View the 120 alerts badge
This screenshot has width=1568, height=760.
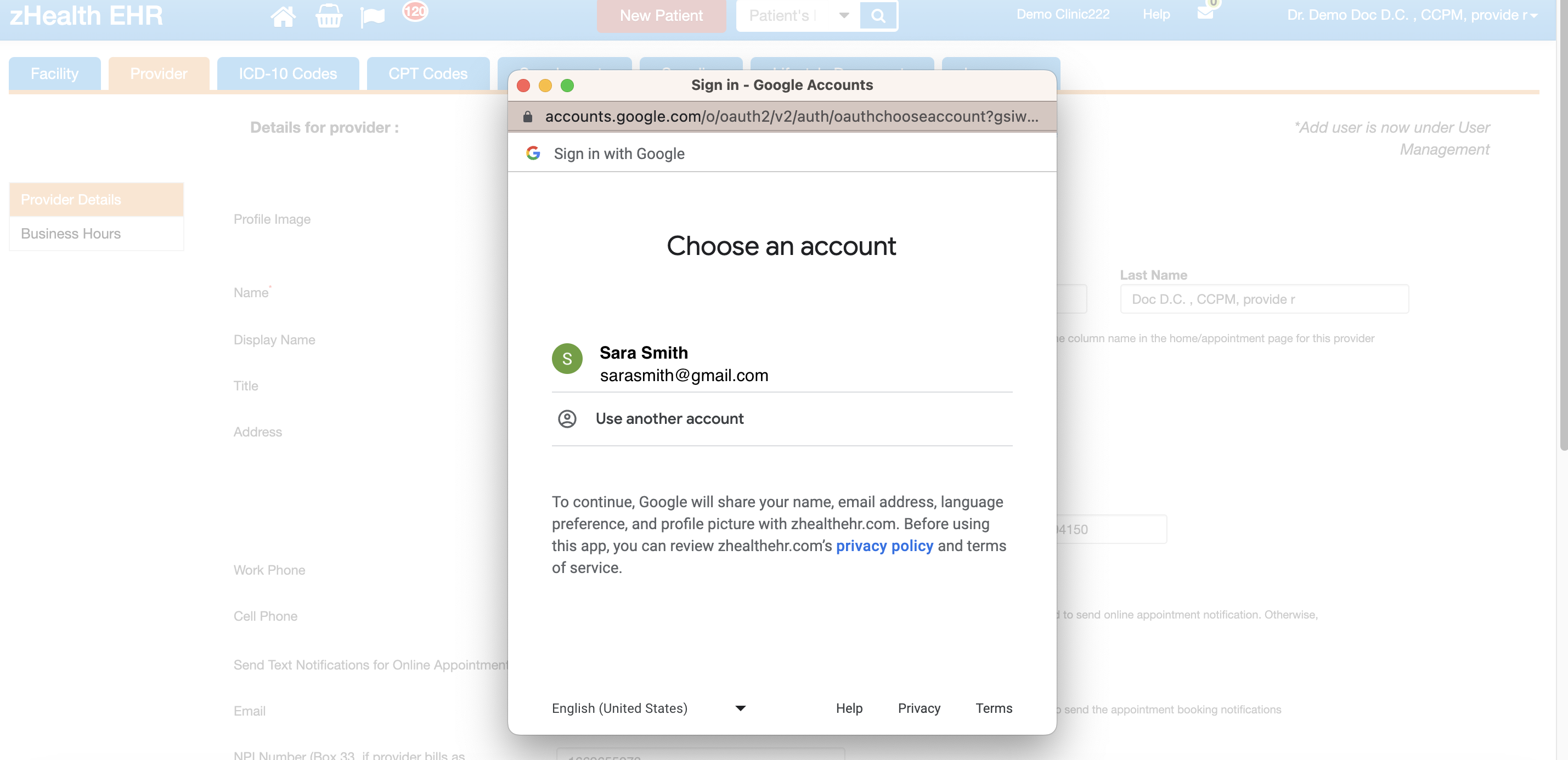(x=415, y=12)
